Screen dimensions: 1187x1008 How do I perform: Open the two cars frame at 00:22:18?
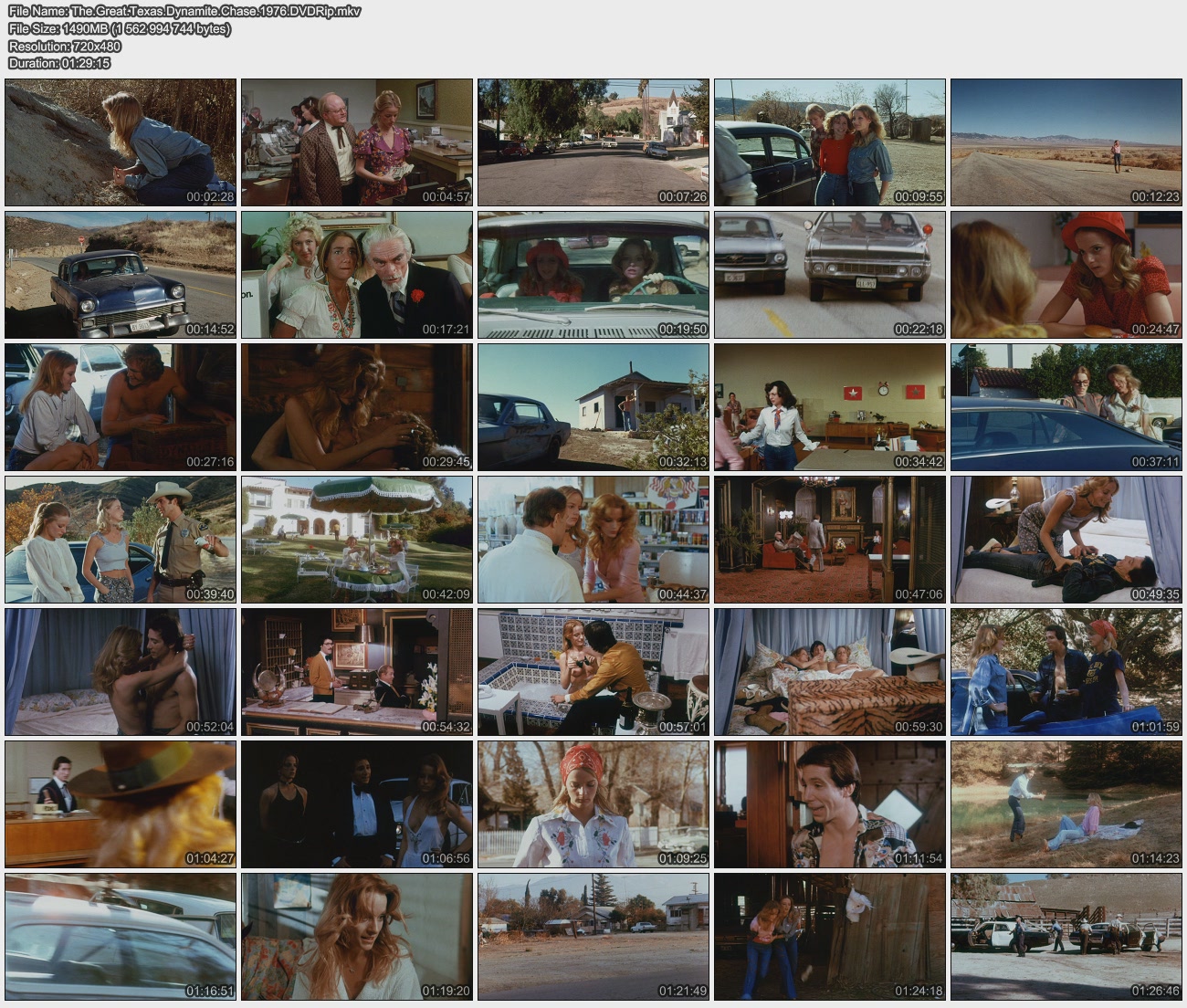[x=829, y=275]
